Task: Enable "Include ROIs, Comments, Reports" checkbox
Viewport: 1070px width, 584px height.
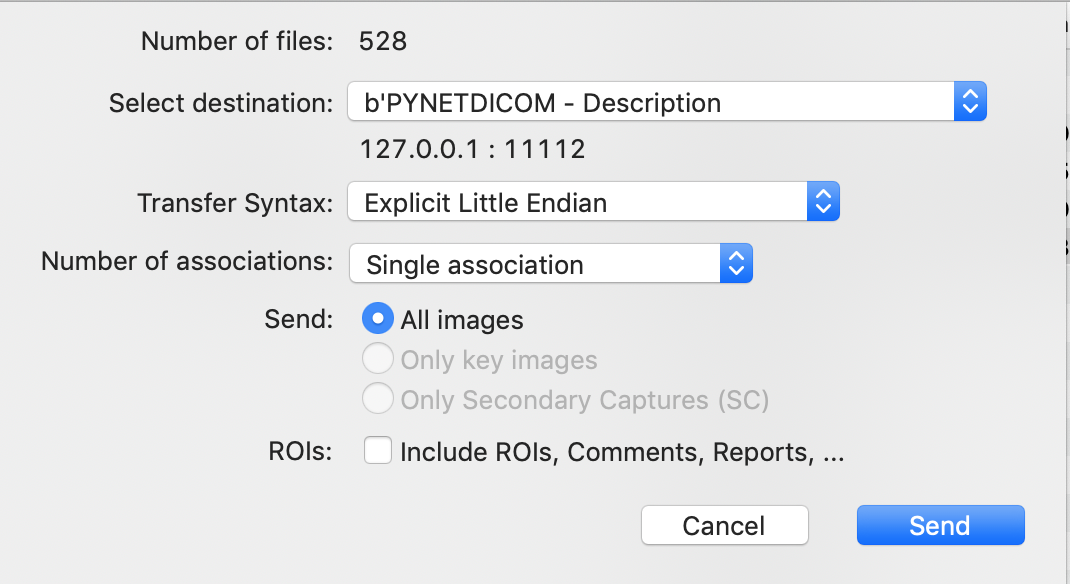Action: (378, 450)
